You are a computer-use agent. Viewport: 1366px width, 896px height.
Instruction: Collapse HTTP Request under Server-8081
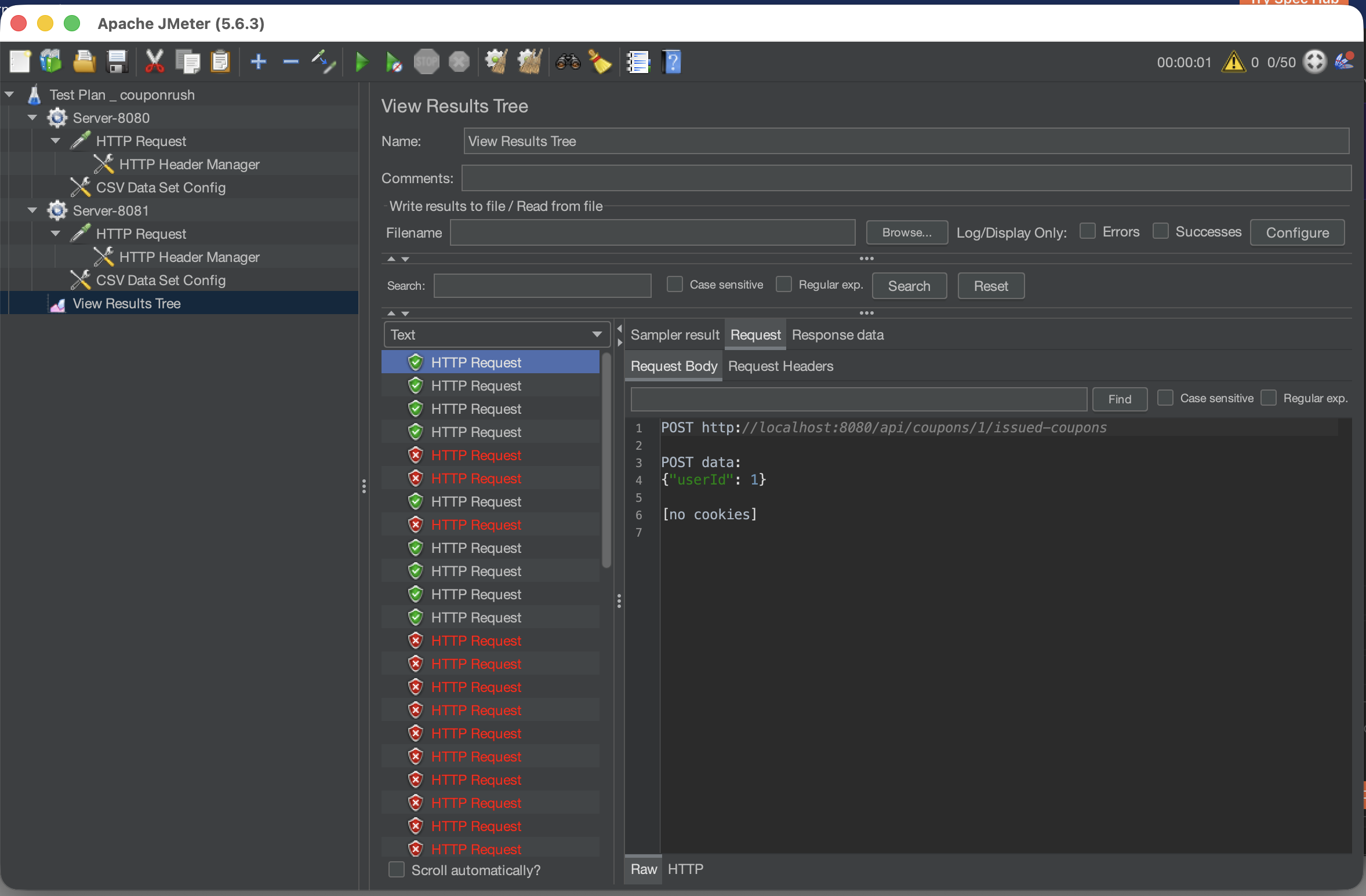(56, 234)
